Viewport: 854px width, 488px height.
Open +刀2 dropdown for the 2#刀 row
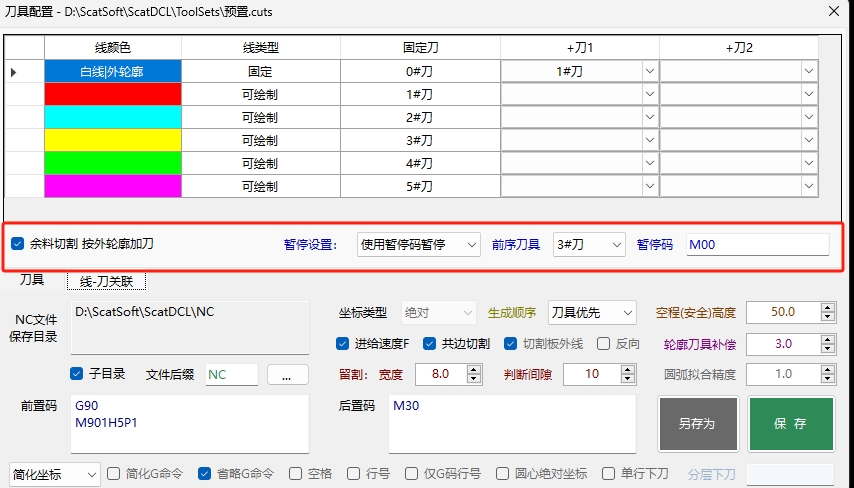pyautogui.click(x=809, y=117)
